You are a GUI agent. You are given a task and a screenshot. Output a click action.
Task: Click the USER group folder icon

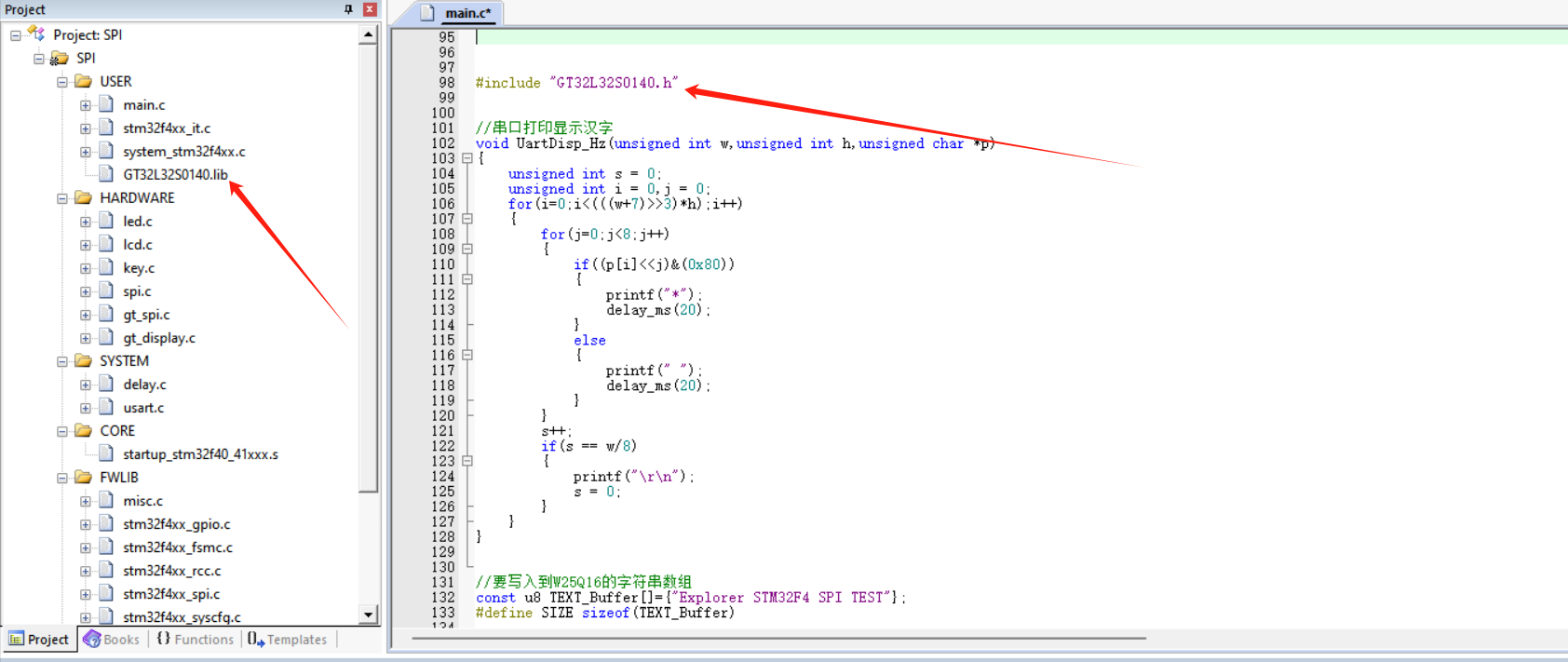(83, 81)
